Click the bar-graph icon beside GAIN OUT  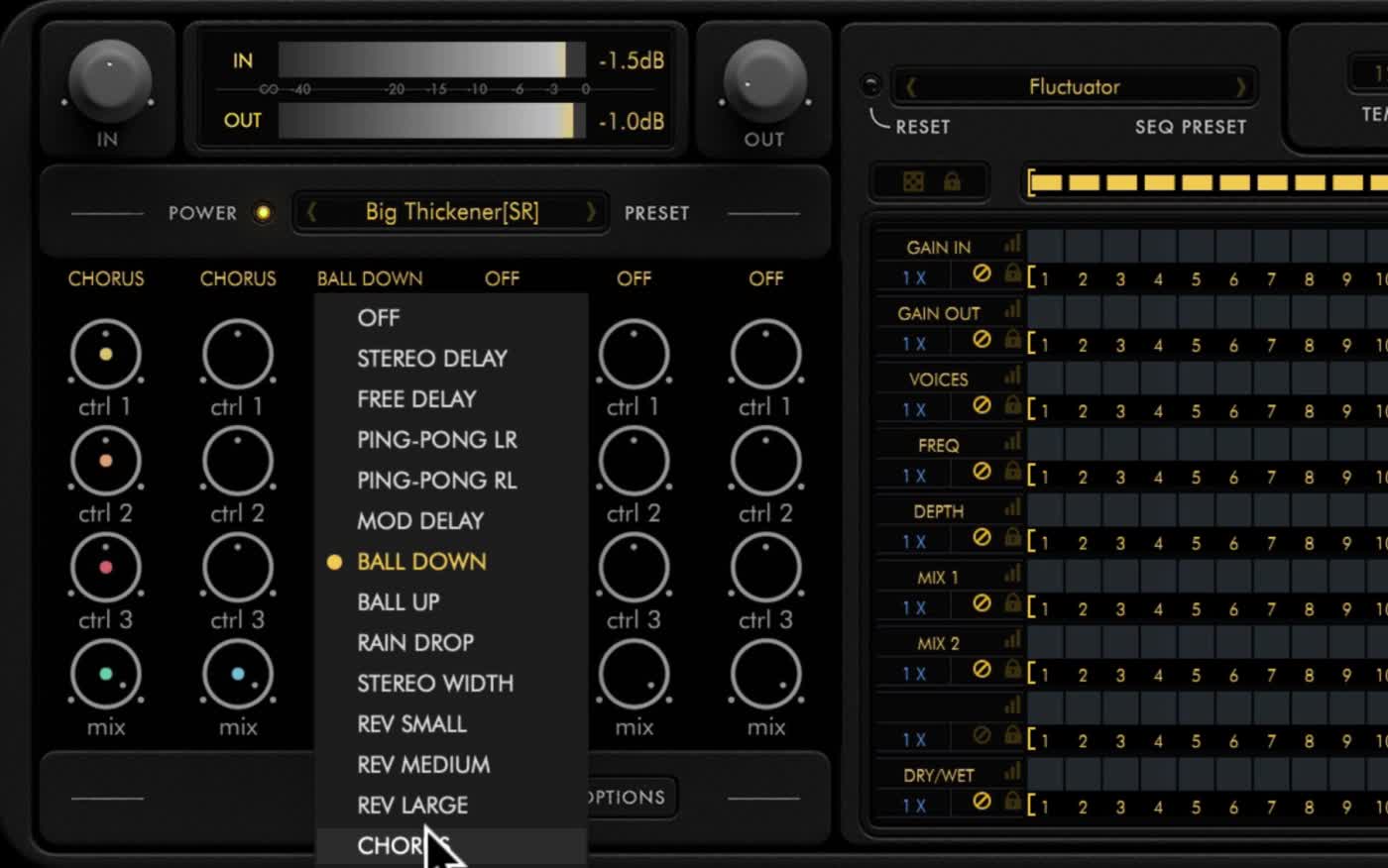click(x=1011, y=310)
